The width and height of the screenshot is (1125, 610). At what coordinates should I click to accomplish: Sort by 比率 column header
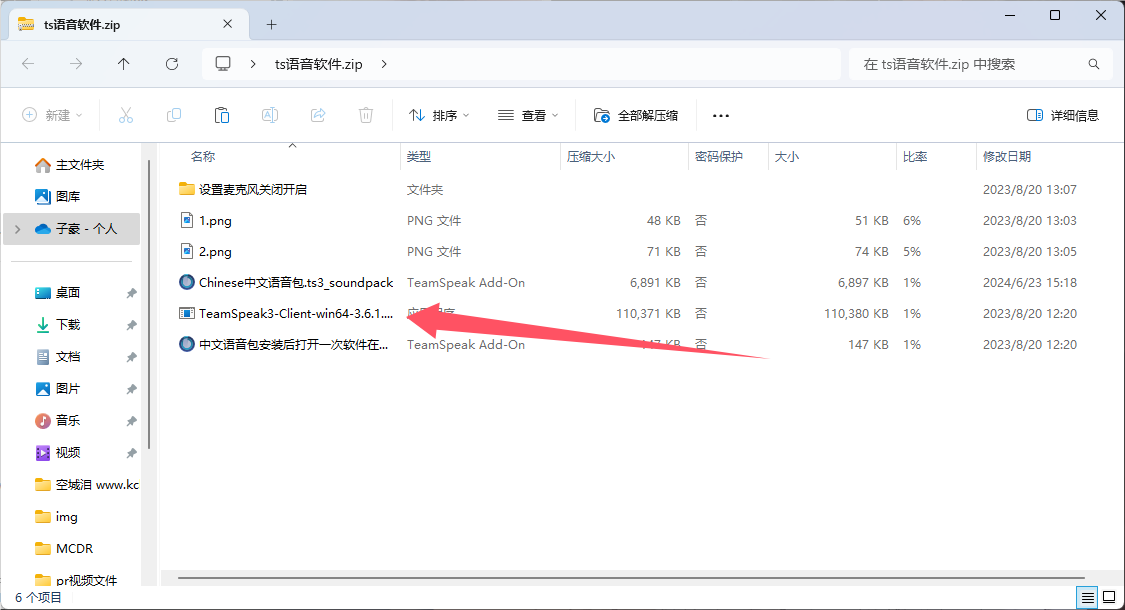[x=915, y=156]
